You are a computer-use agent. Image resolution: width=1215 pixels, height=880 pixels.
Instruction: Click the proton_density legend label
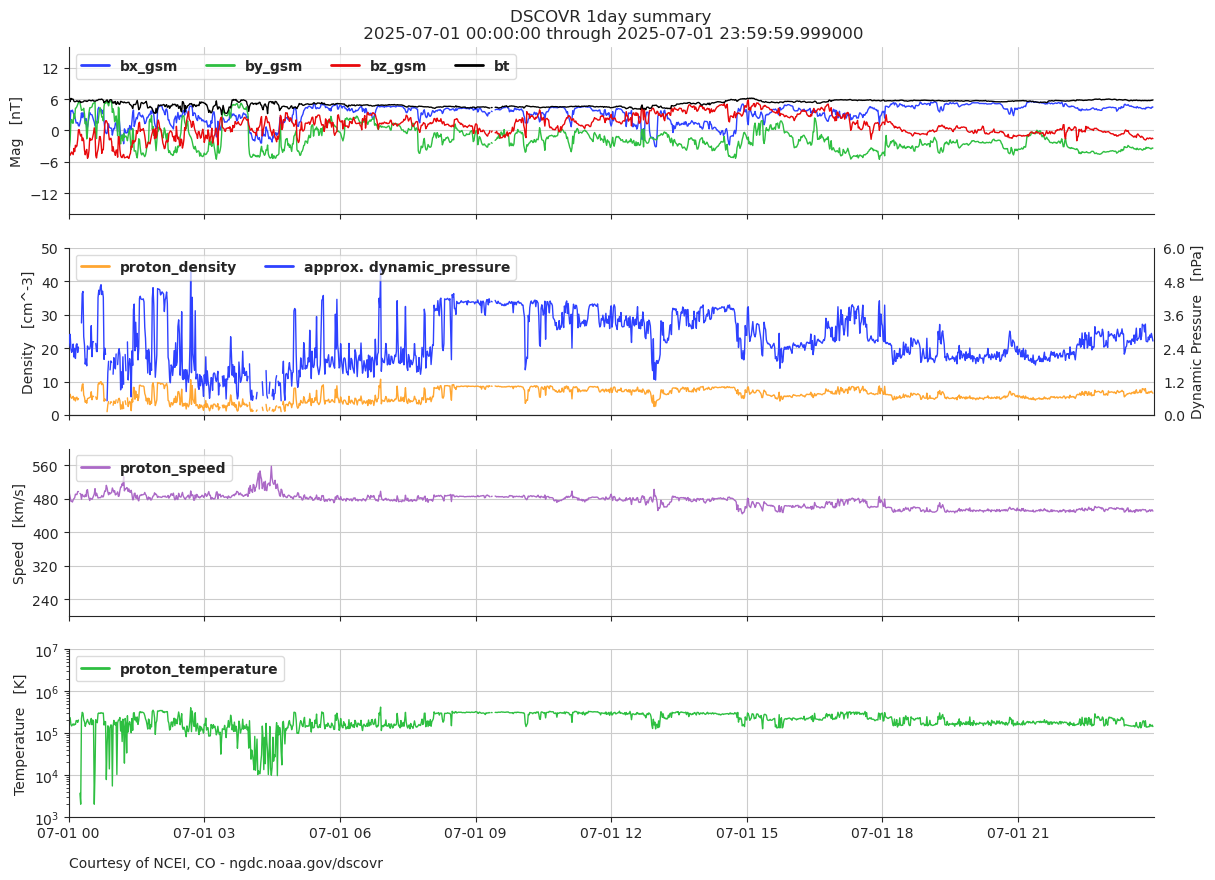(178, 268)
